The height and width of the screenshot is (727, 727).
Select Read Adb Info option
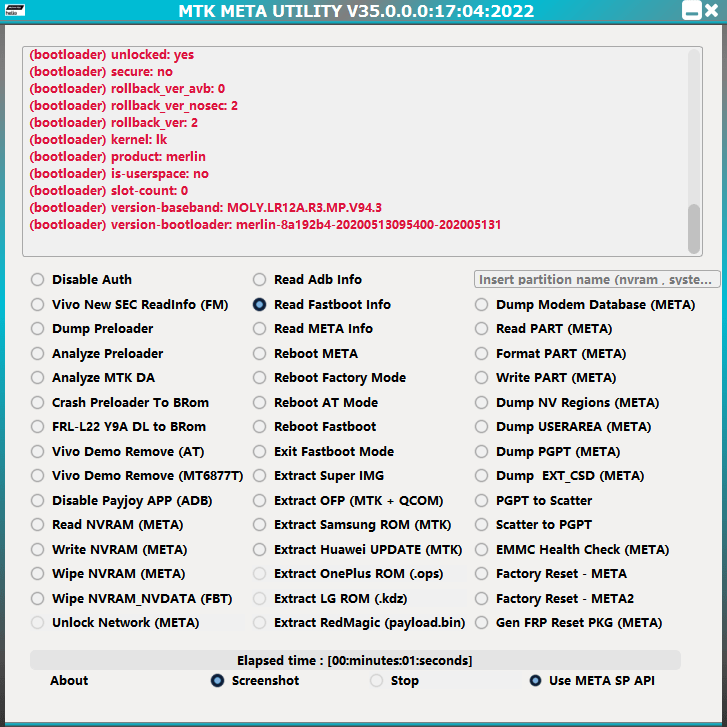click(260, 280)
